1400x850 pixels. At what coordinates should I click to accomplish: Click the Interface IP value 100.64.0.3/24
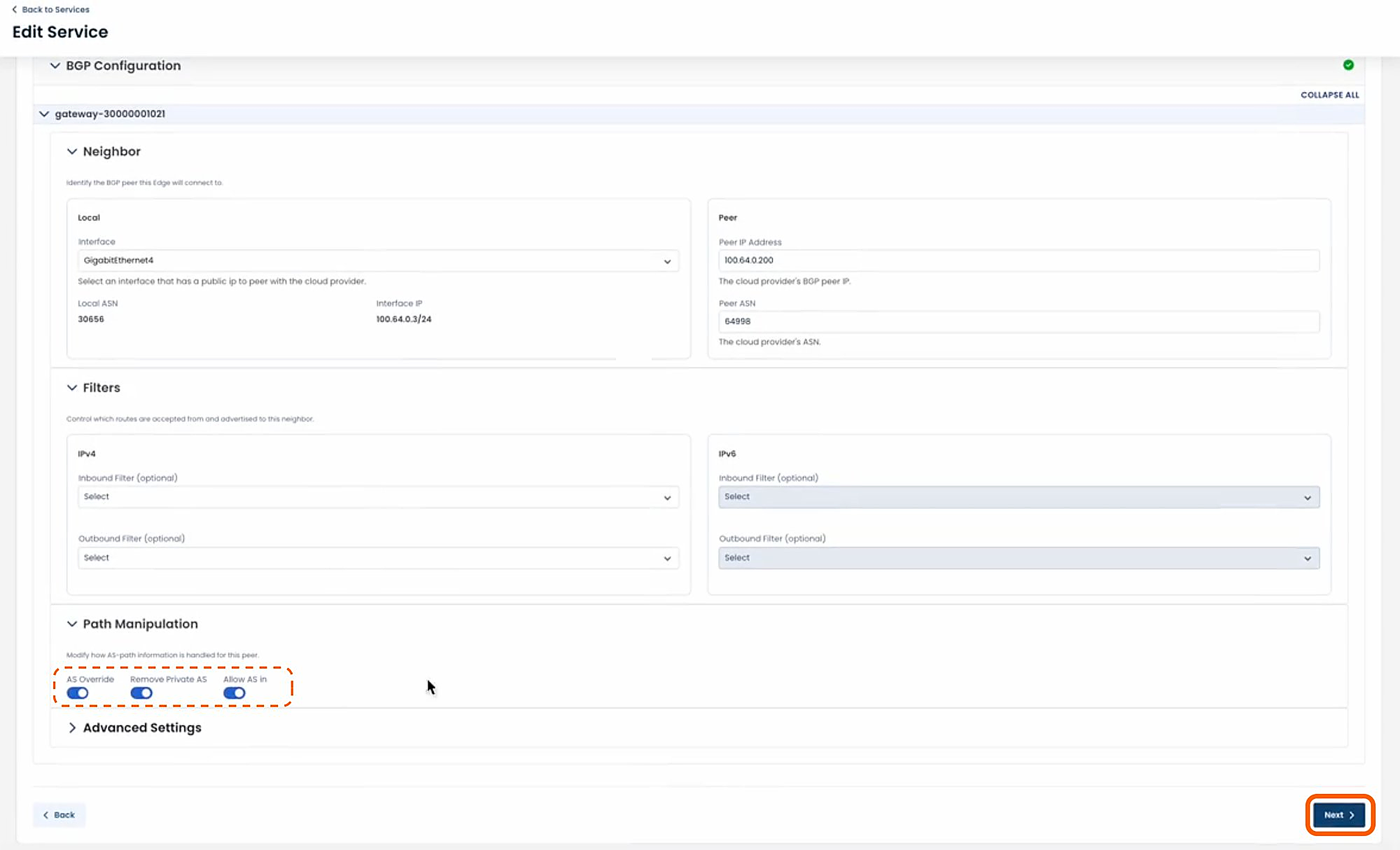pyautogui.click(x=404, y=319)
